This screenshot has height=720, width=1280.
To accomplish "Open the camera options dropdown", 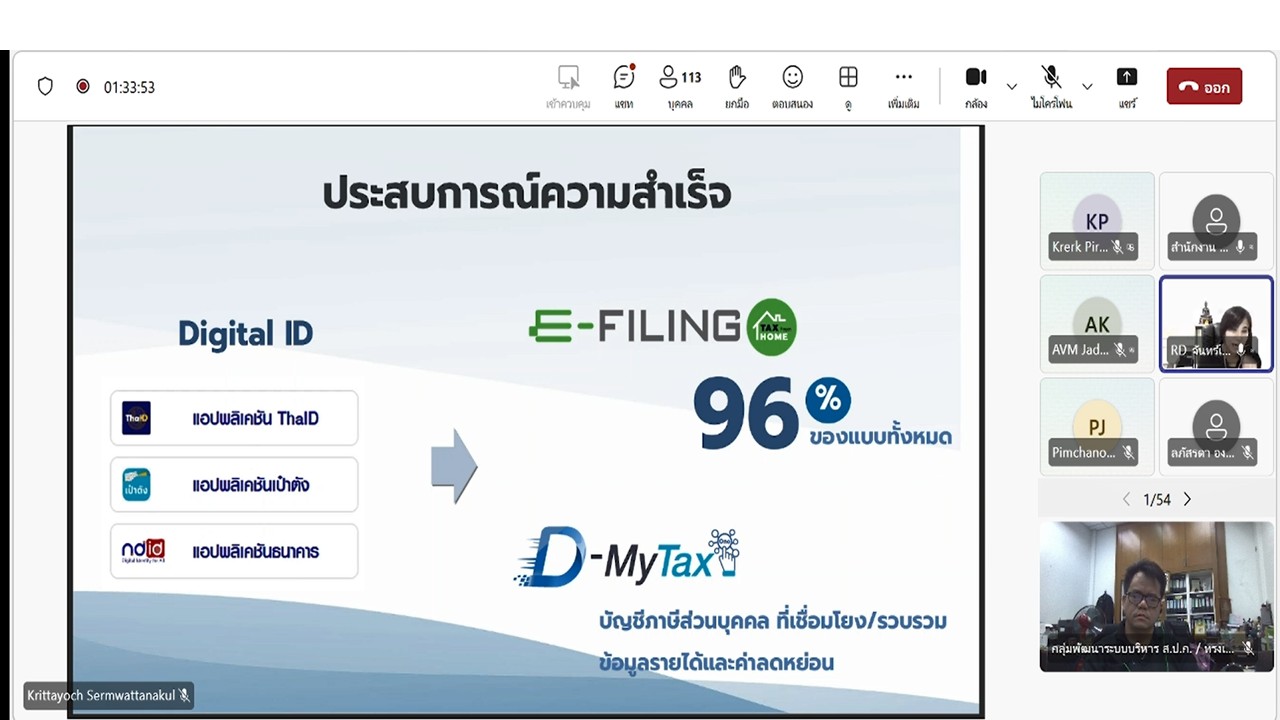I will pyautogui.click(x=1011, y=86).
